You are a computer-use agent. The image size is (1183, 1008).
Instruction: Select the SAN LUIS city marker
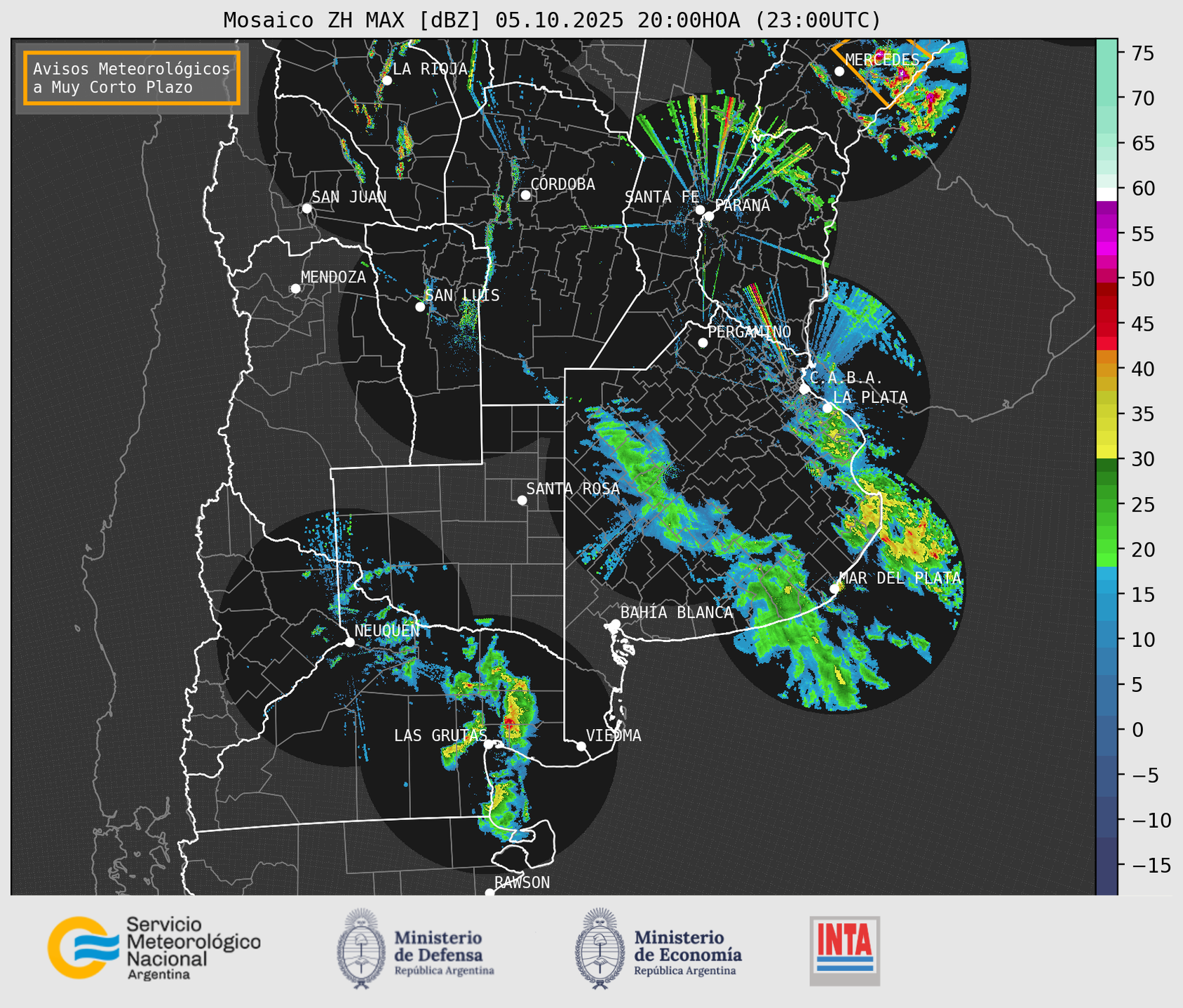pos(420,307)
